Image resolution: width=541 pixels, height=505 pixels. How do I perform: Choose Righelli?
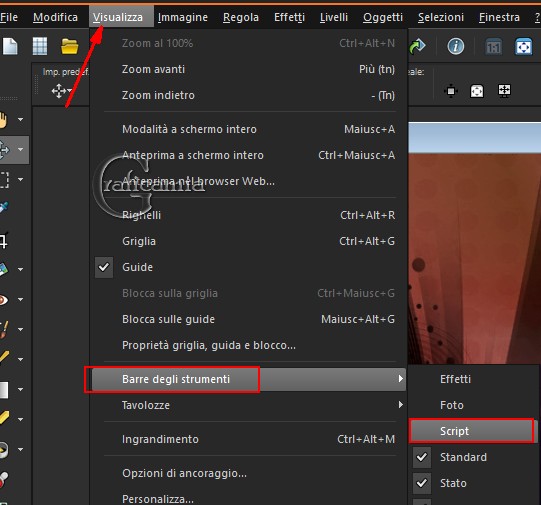248,215
